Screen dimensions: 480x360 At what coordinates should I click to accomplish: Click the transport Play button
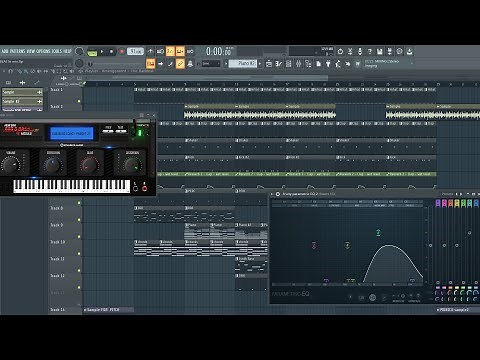point(102,52)
